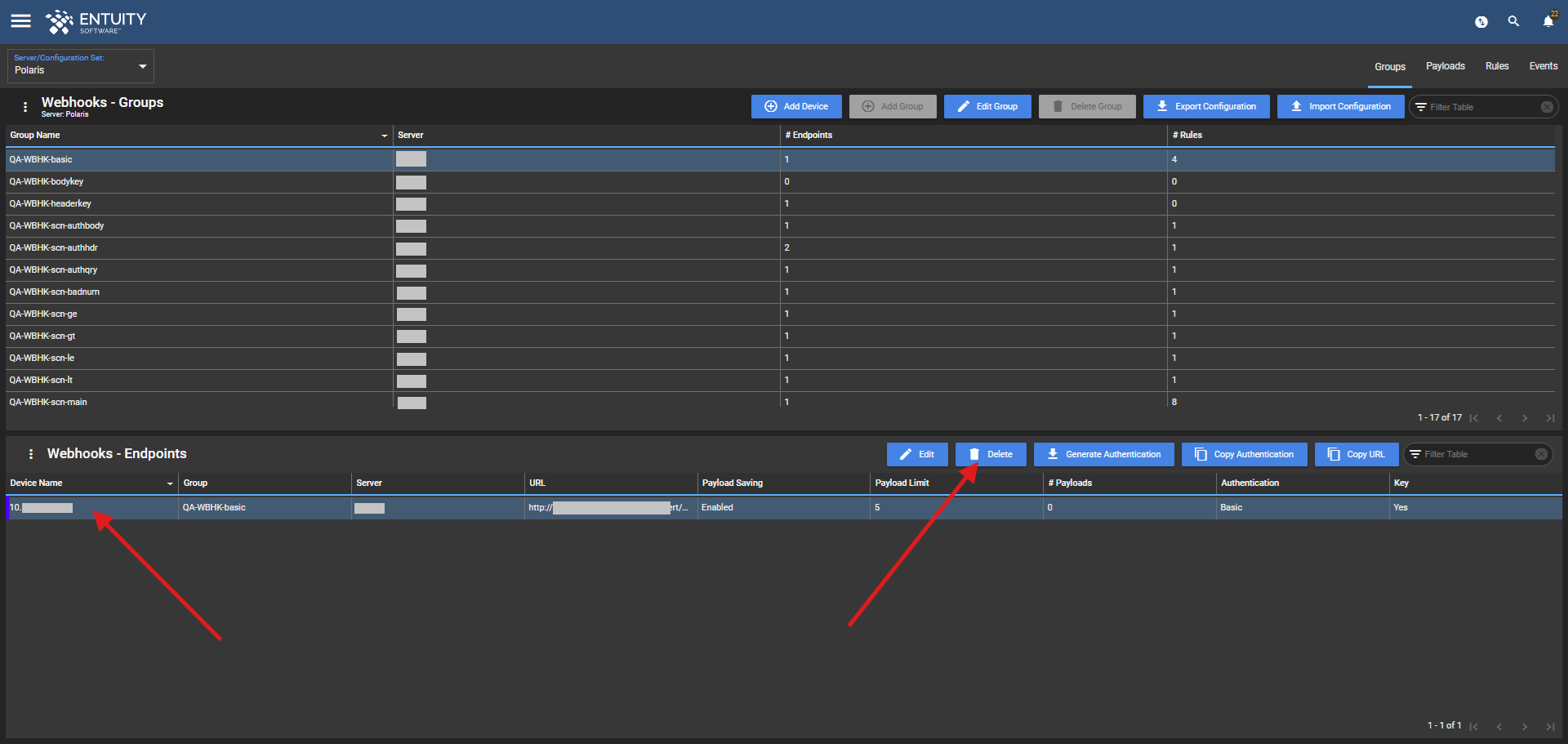The image size is (1568, 744).
Task: Focus the Groups Filter Table input
Action: tap(1482, 107)
